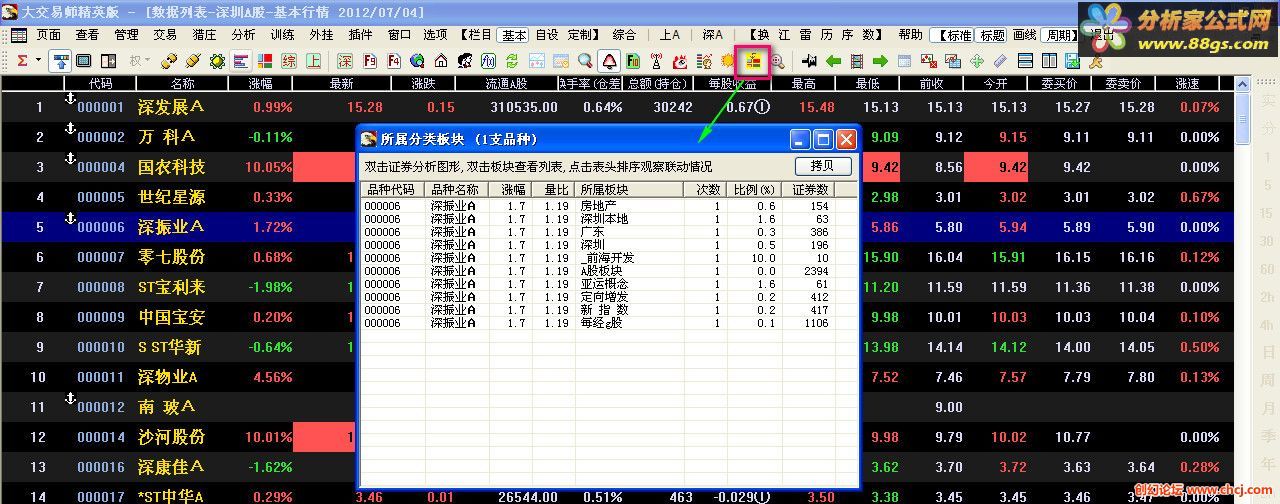This screenshot has width=1280, height=504.
Task: Click the F4 toolbar icon
Action: point(394,60)
